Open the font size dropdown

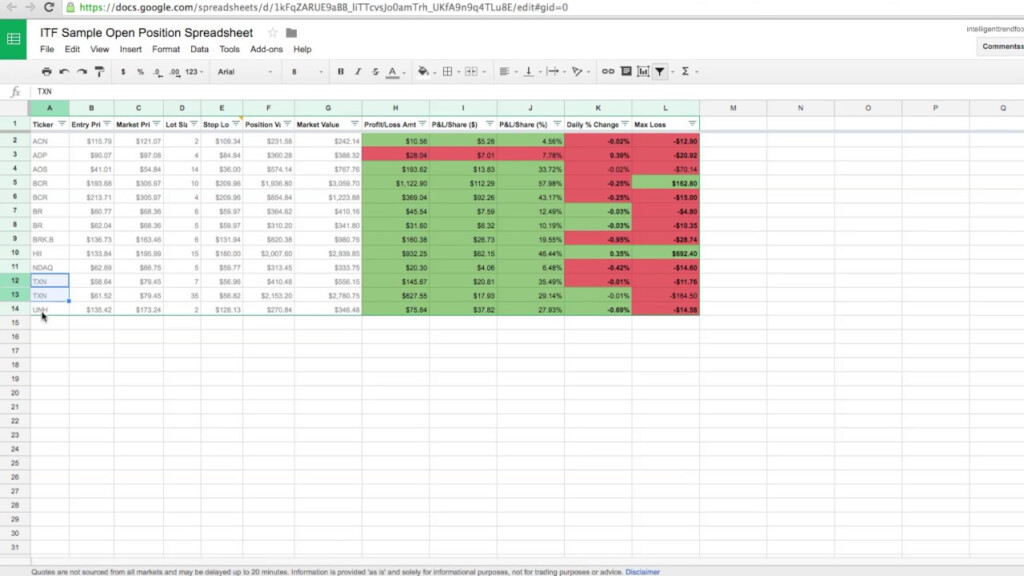(307, 72)
